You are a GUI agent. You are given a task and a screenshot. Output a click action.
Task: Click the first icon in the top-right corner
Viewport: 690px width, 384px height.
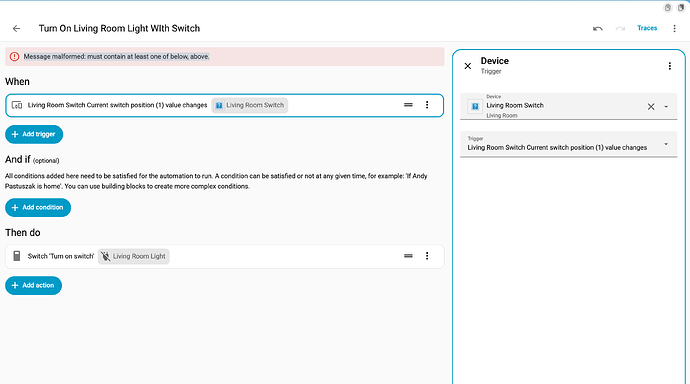click(668, 8)
